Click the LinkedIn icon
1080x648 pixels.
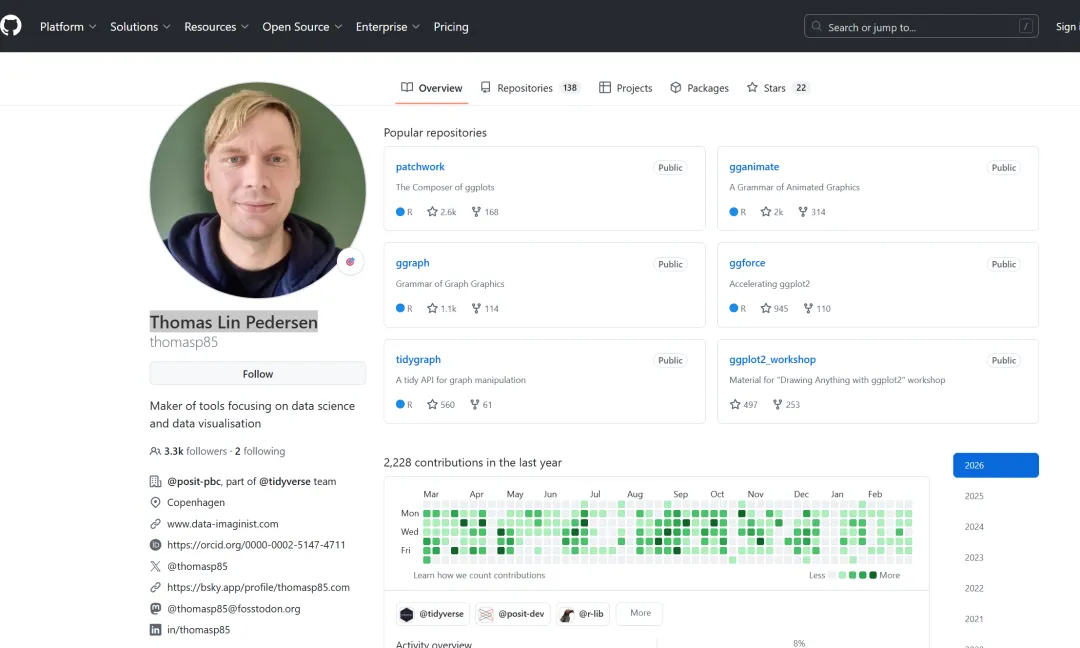[x=156, y=629]
